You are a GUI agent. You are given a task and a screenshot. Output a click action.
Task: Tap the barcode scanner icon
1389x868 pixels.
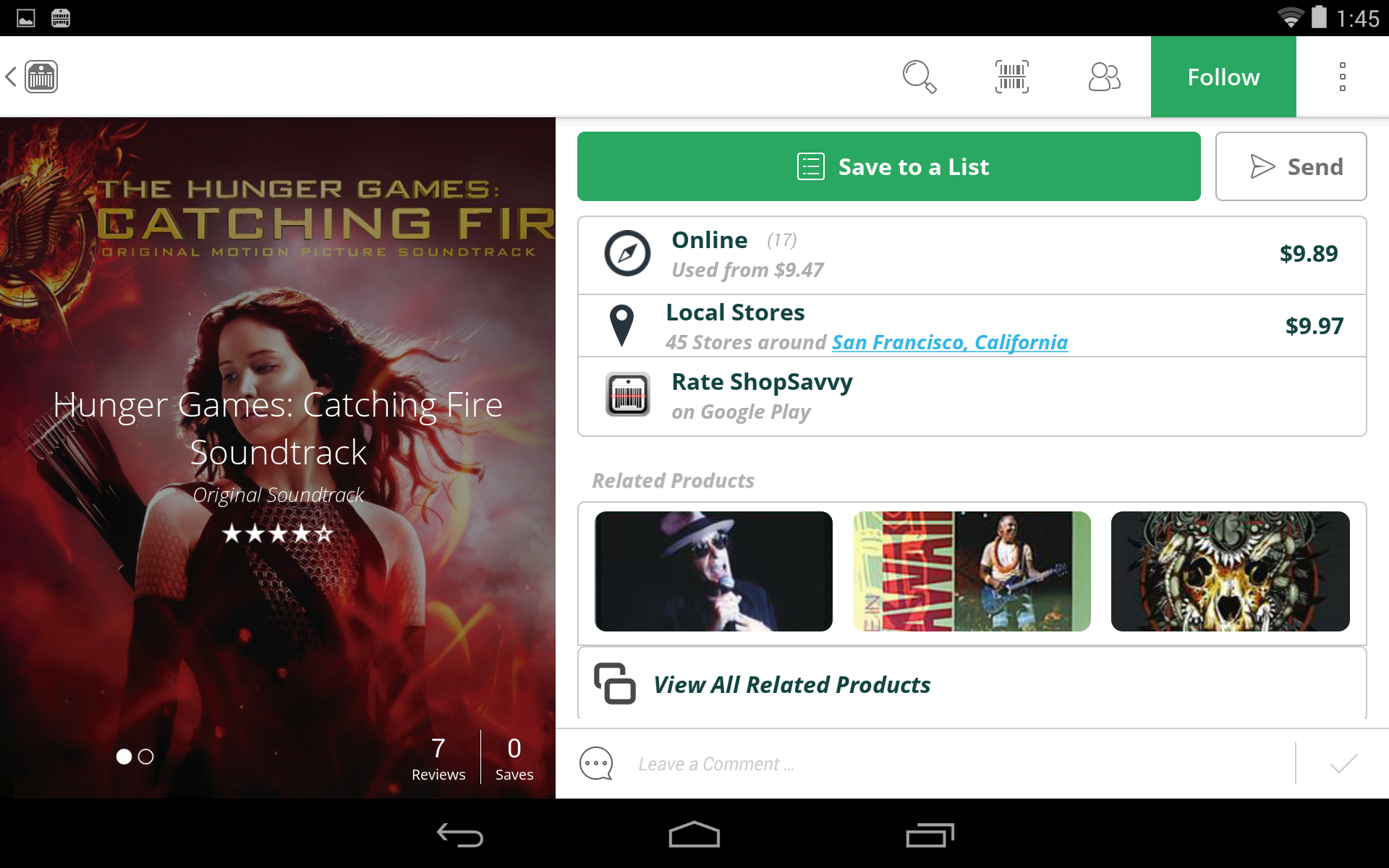pos(1011,77)
